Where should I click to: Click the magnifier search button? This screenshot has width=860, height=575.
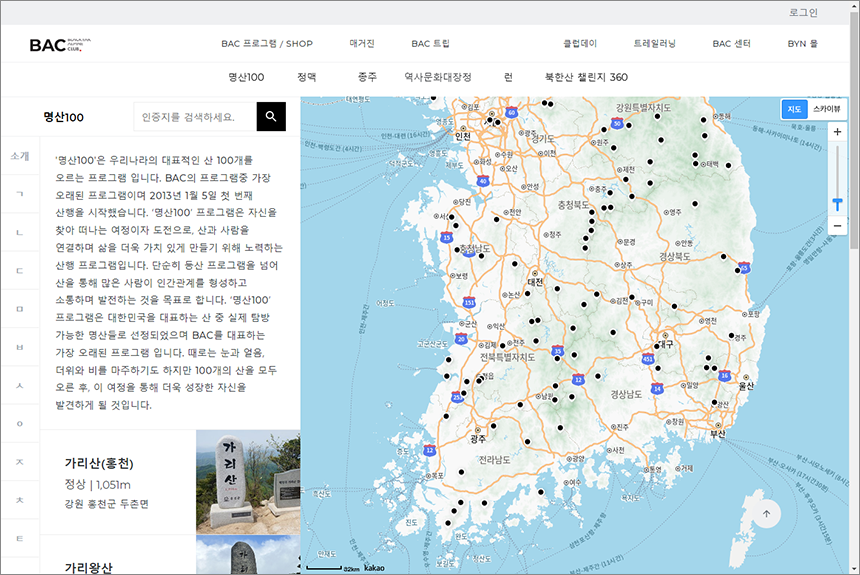271,116
